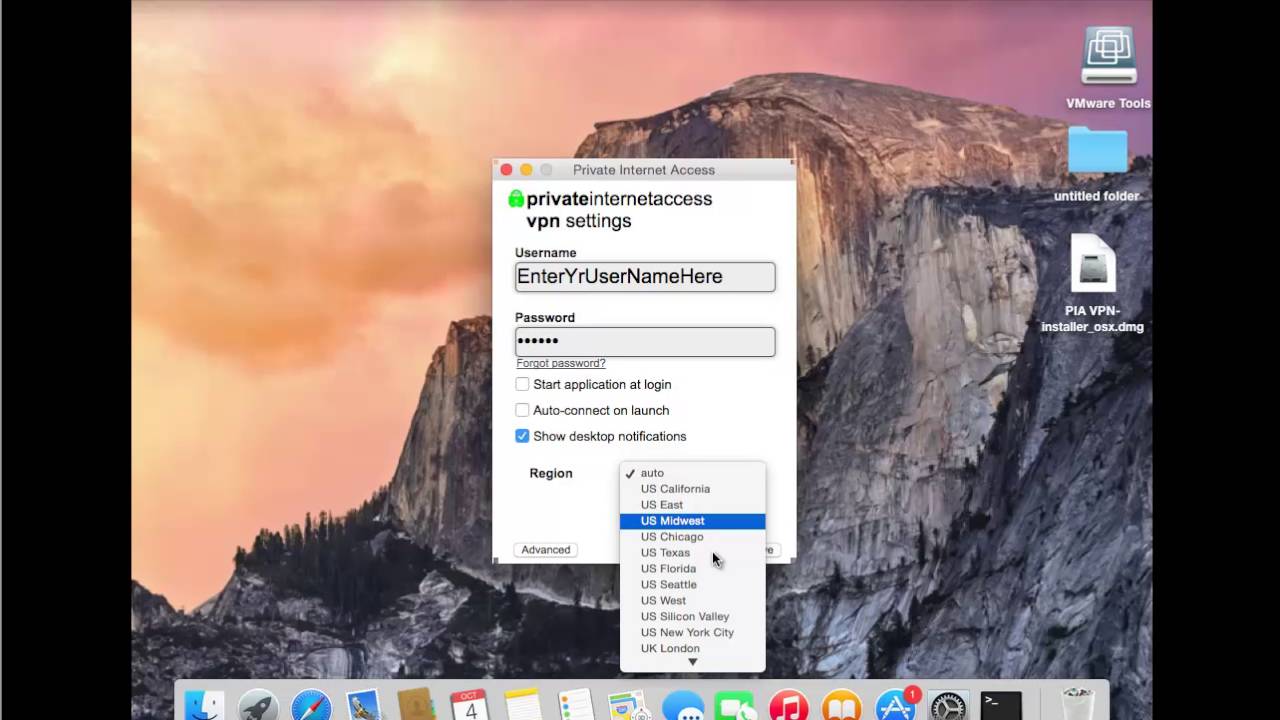Enable Start application at login

[x=522, y=384]
